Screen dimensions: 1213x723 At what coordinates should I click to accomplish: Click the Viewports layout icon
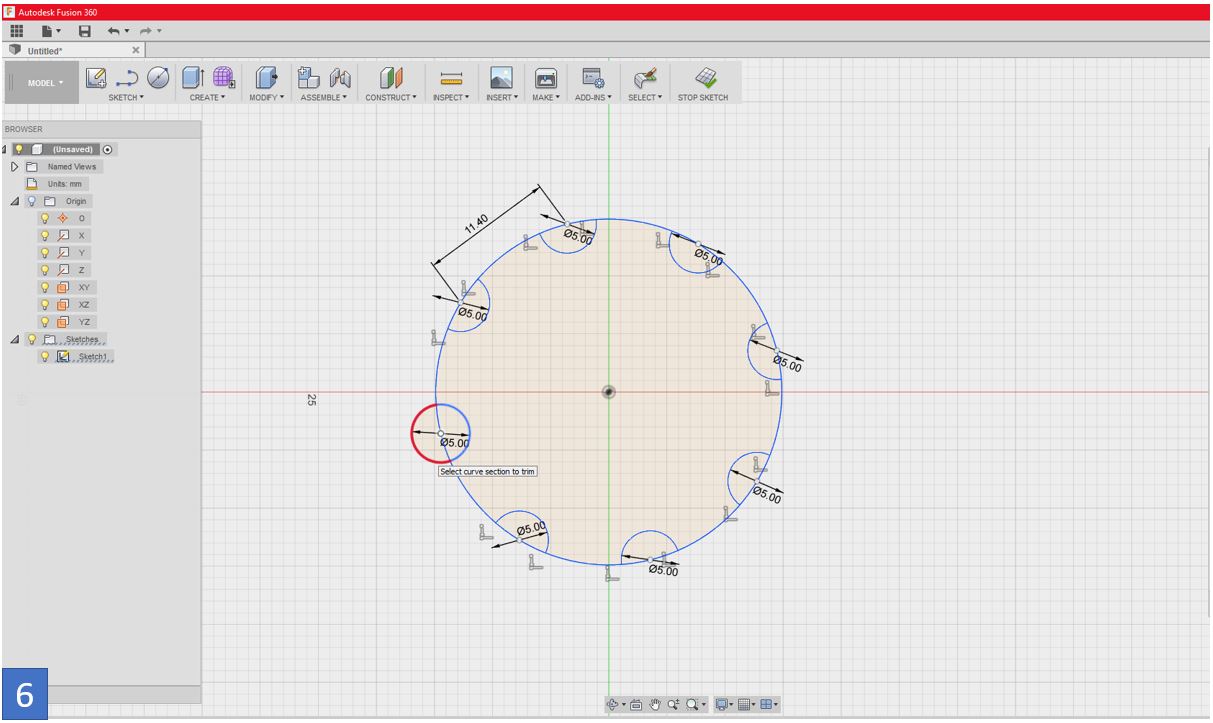[x=767, y=705]
